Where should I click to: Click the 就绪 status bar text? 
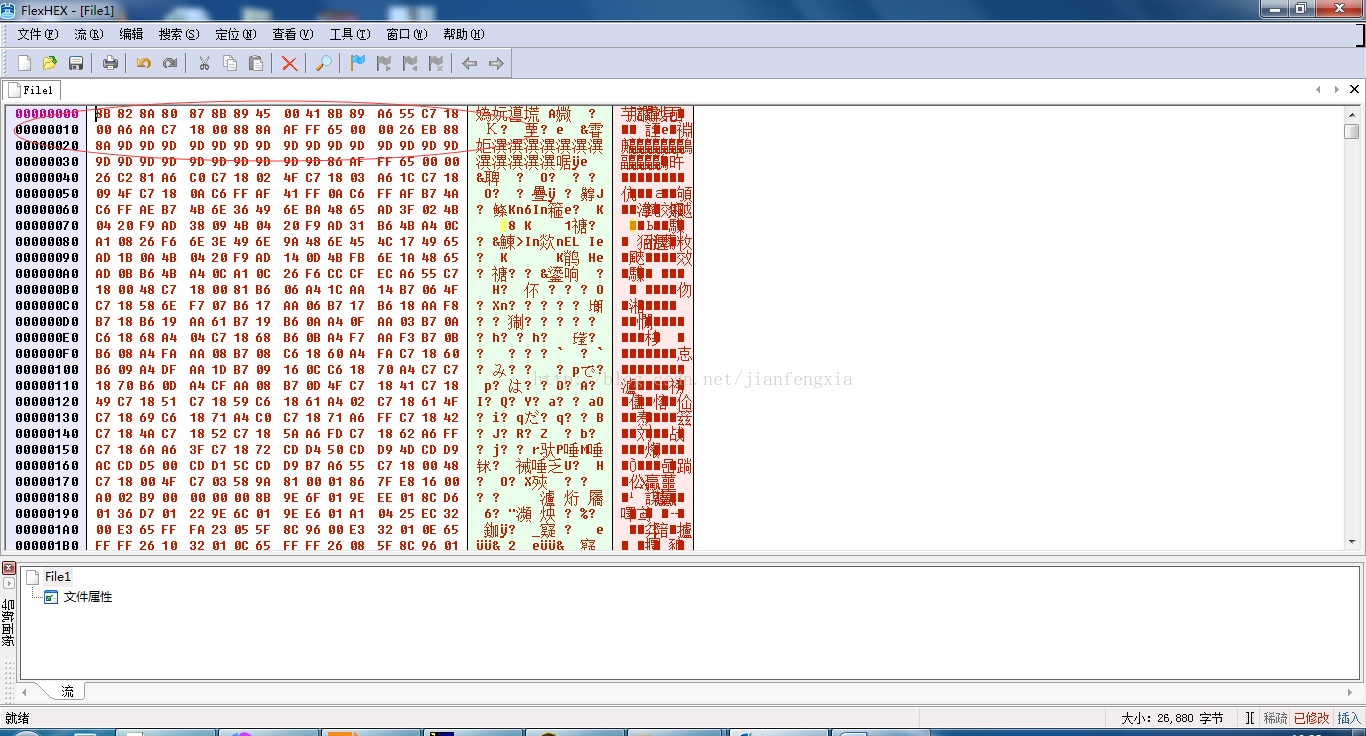[17, 718]
